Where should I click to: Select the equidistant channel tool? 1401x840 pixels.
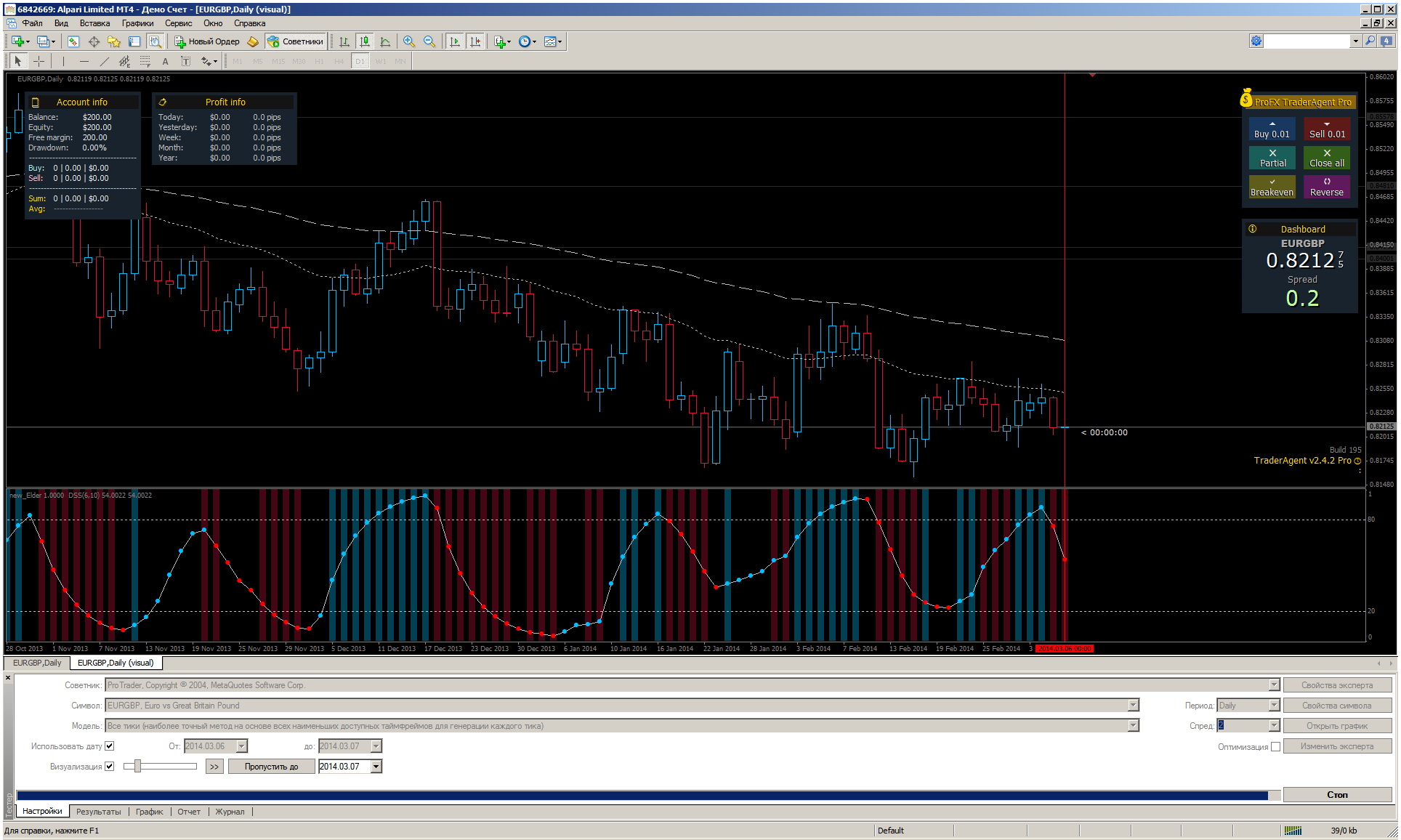pos(124,61)
